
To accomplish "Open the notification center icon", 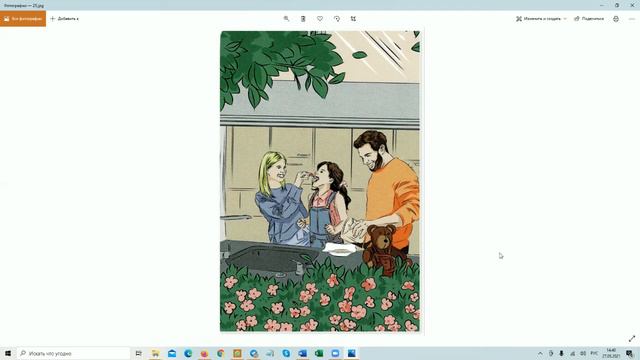I will 630,353.
